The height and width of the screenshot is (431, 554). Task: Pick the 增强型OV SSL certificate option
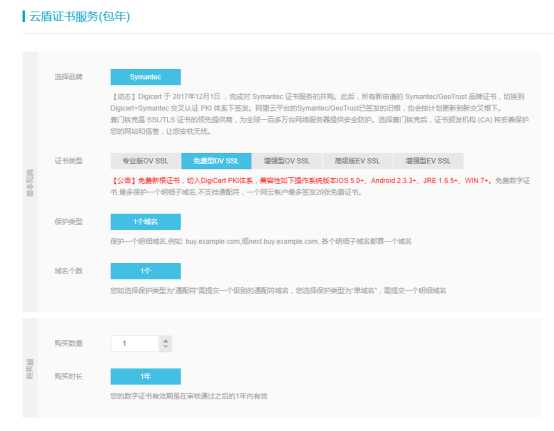[287, 161]
